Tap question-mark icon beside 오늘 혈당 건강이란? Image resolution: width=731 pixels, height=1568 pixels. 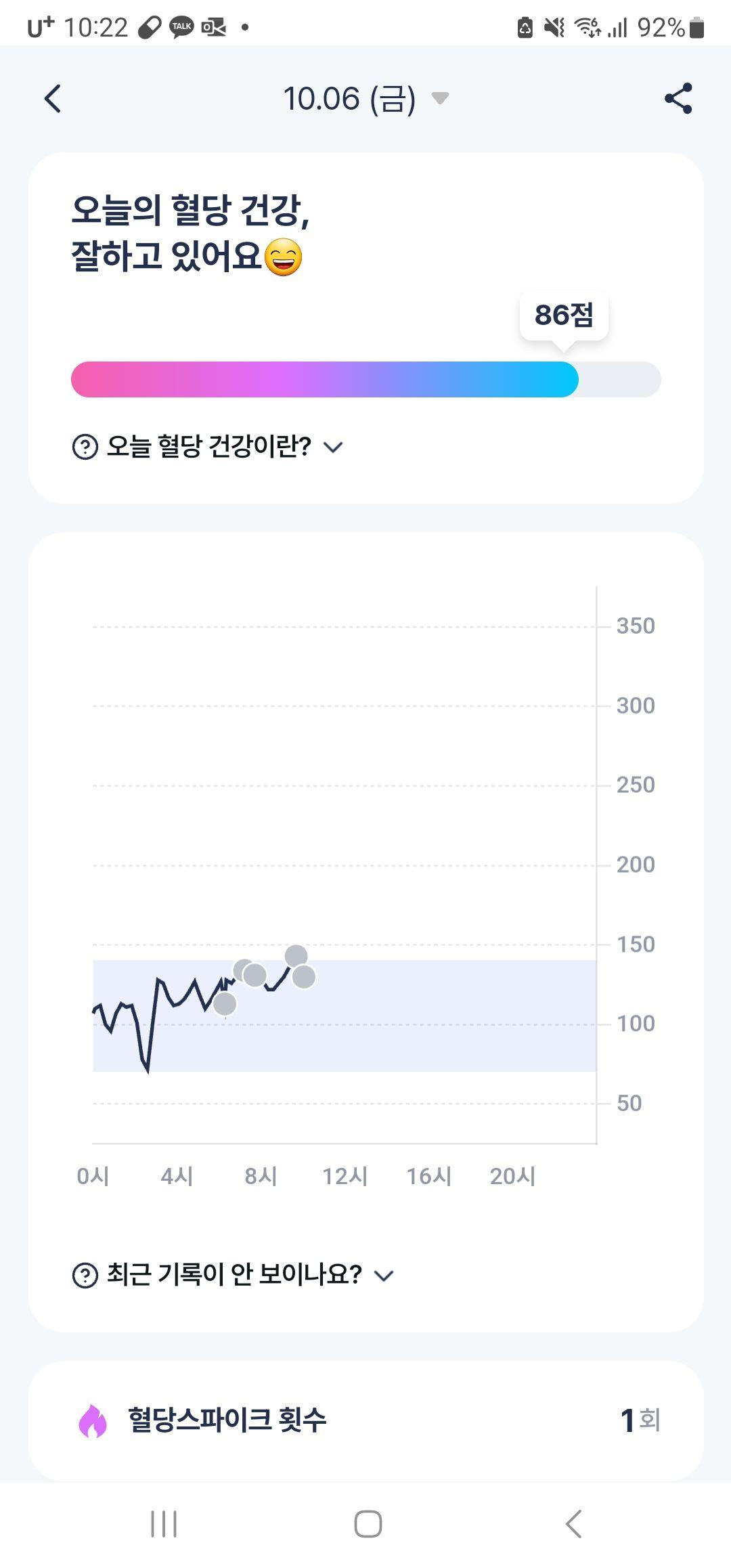(x=85, y=447)
